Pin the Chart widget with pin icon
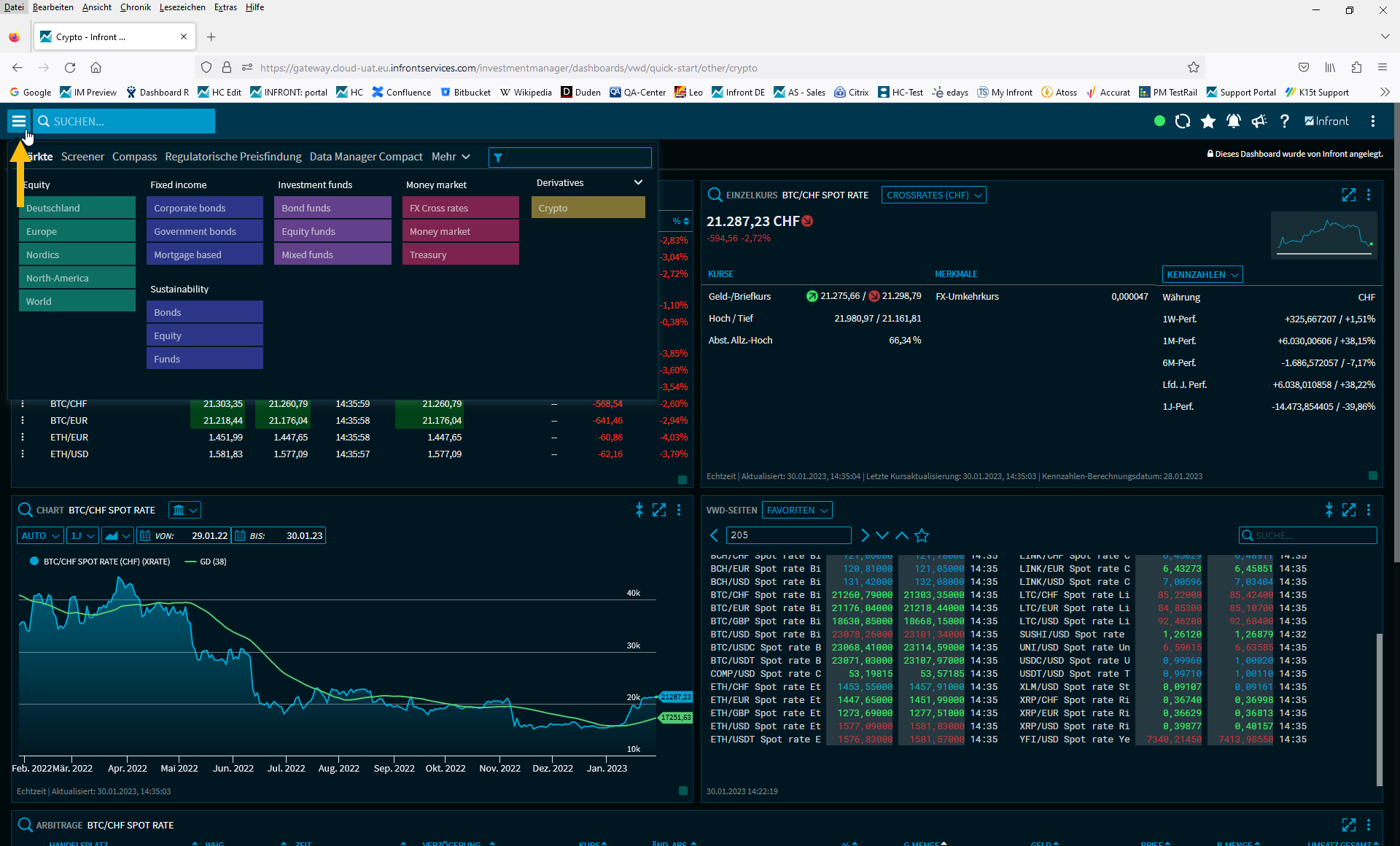The image size is (1400, 846). coord(639,510)
